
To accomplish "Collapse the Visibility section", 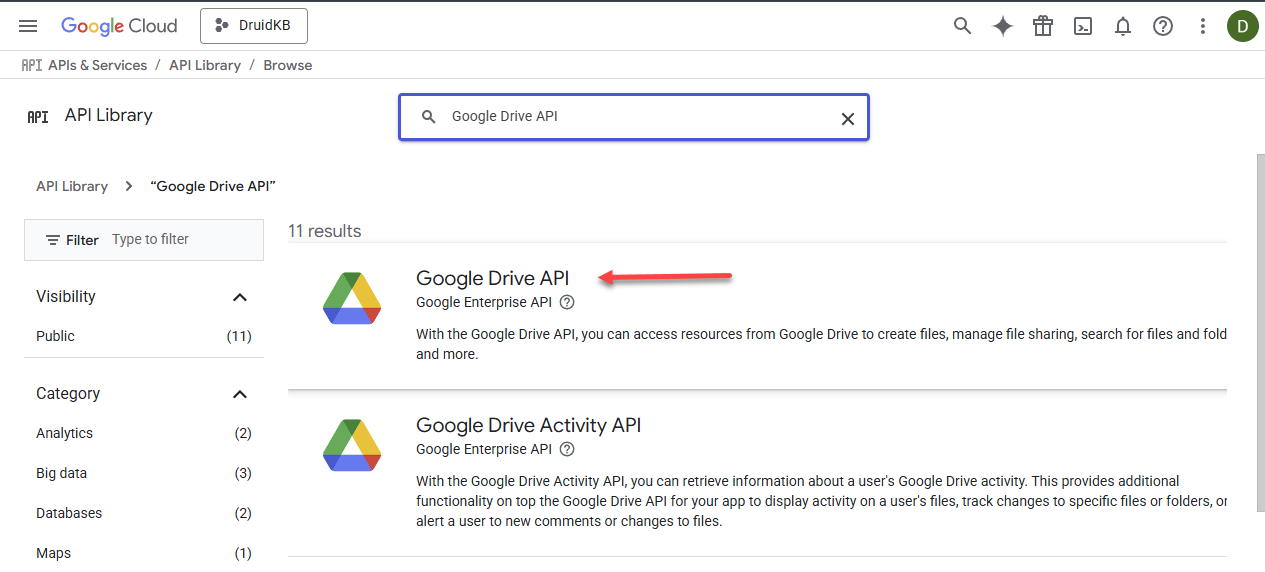I will 239,297.
